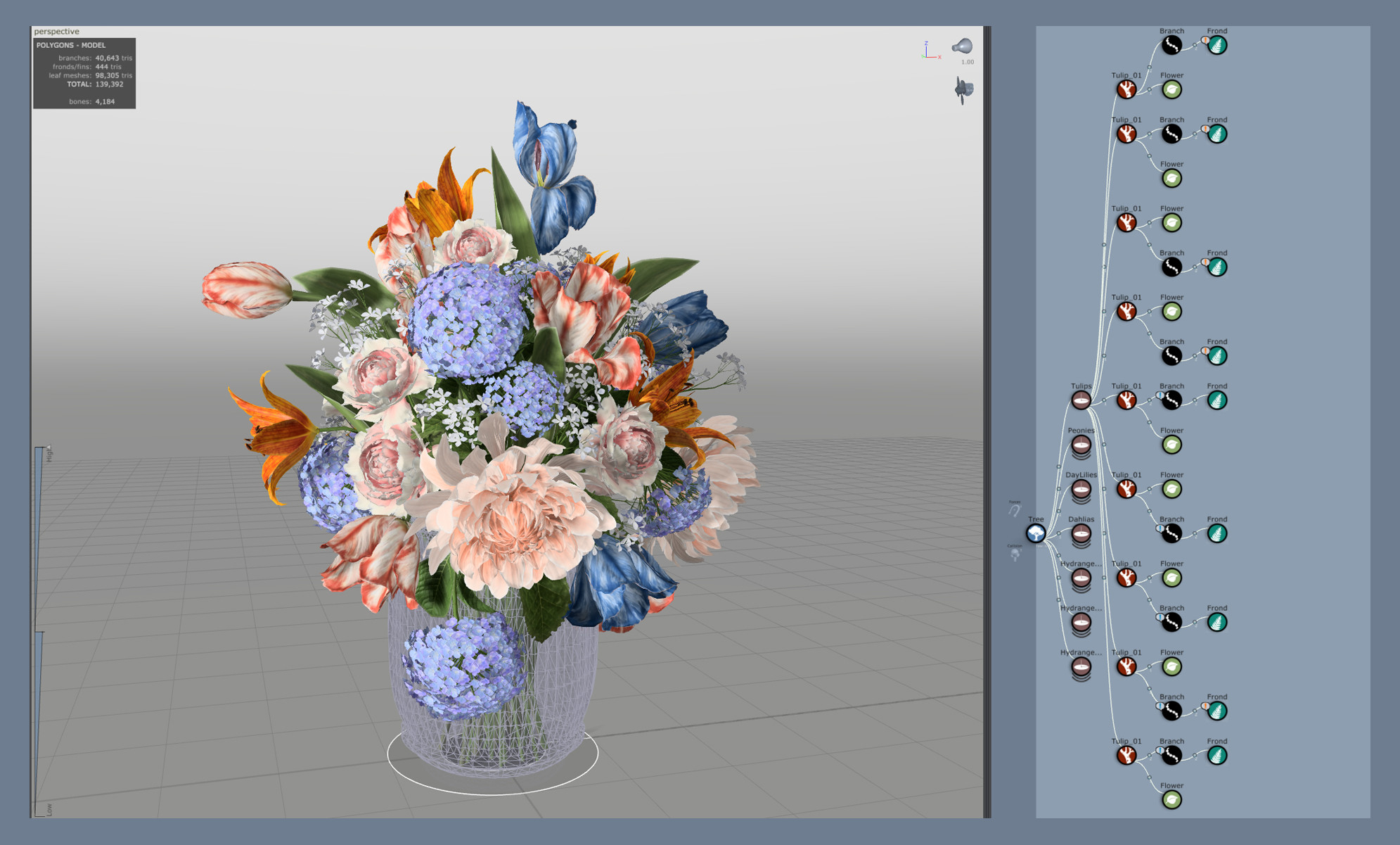Screen dimensions: 1400x845
Task: Click the light bulb viewport lighting control
Action: coord(963,46)
